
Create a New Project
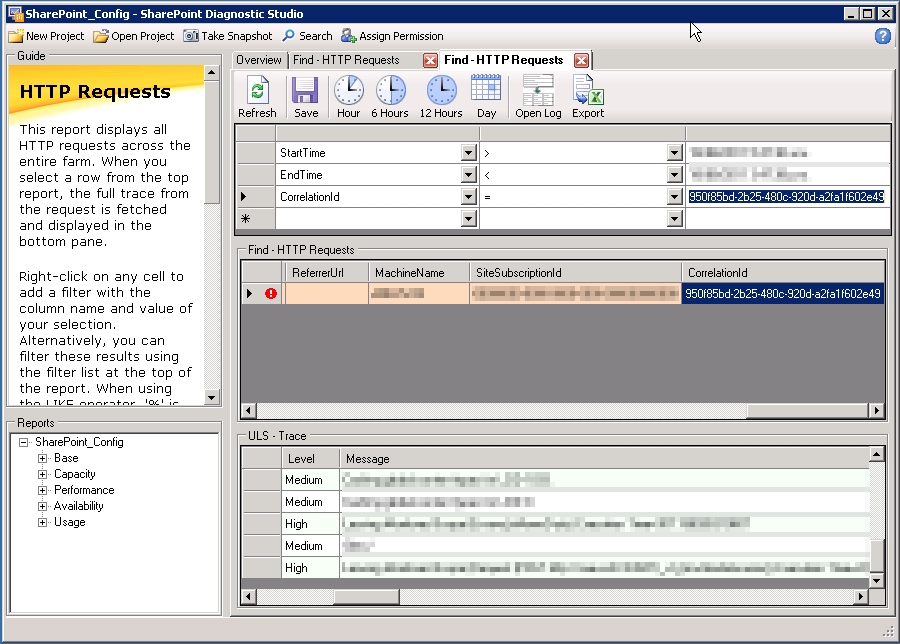[x=46, y=36]
